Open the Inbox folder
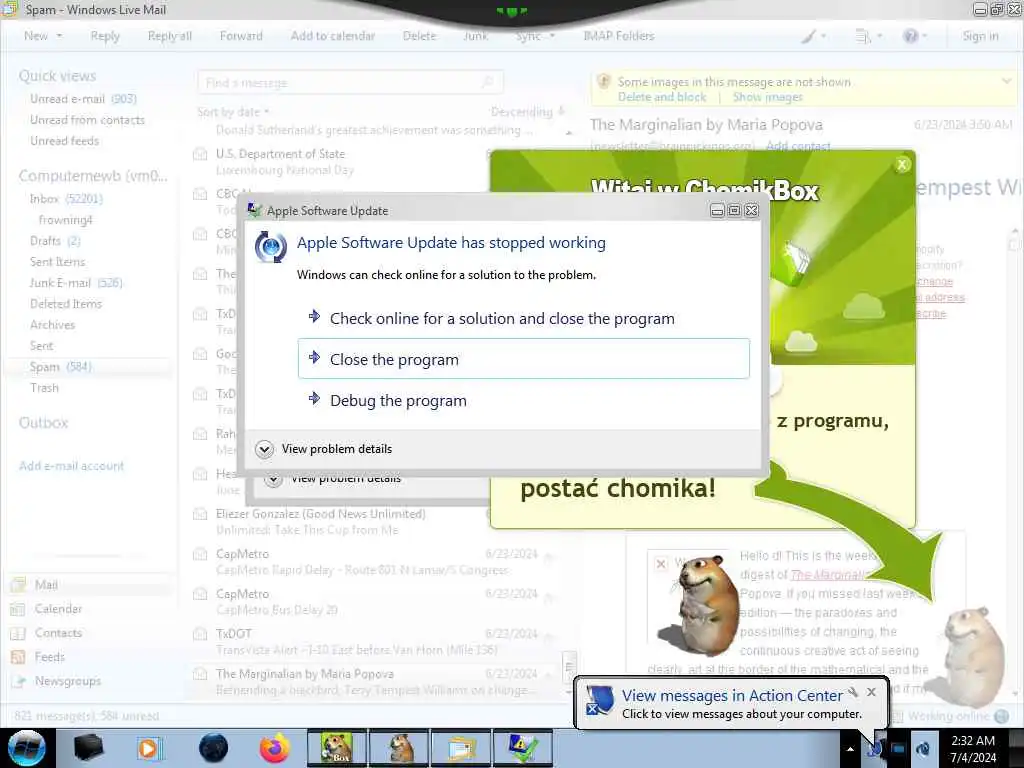The image size is (1024, 768). pyautogui.click(x=66, y=199)
